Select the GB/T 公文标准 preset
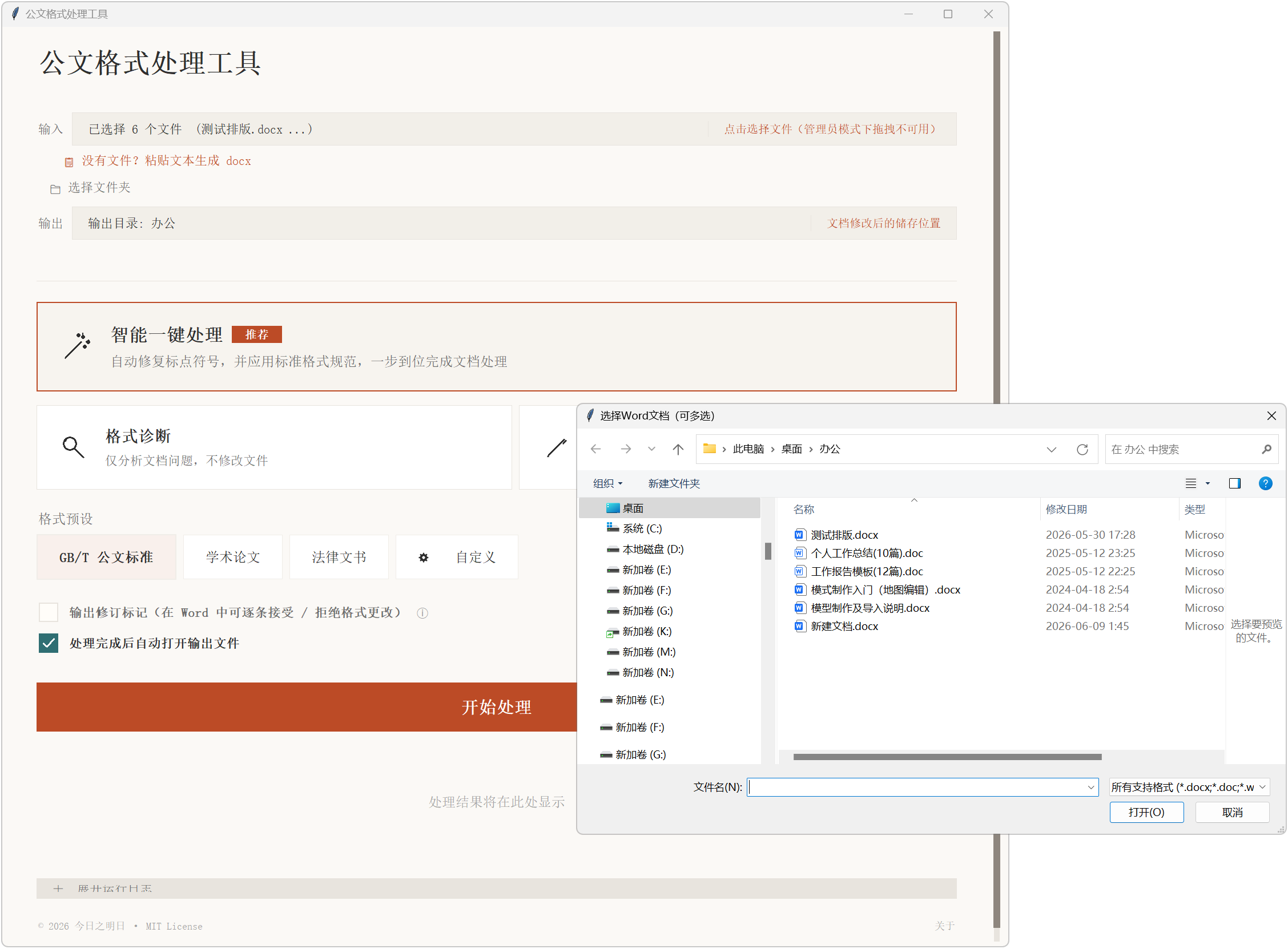This screenshot has width=1288, height=949. (x=106, y=557)
